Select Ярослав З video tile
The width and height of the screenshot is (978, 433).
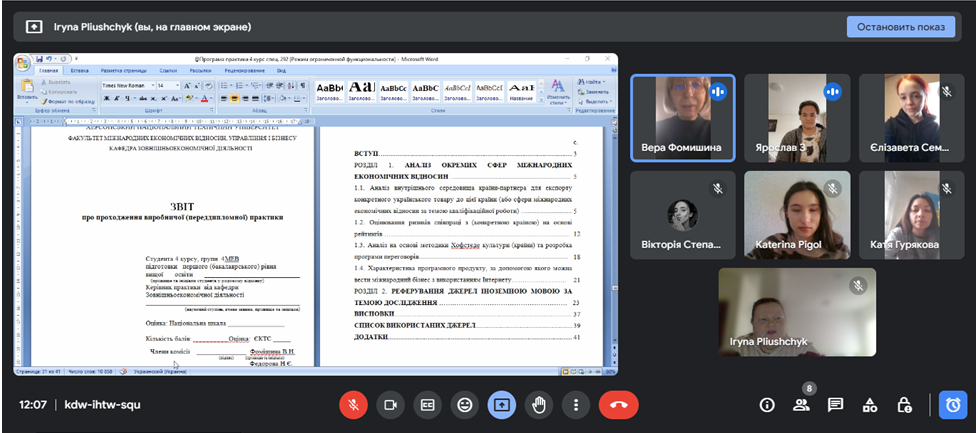797,118
